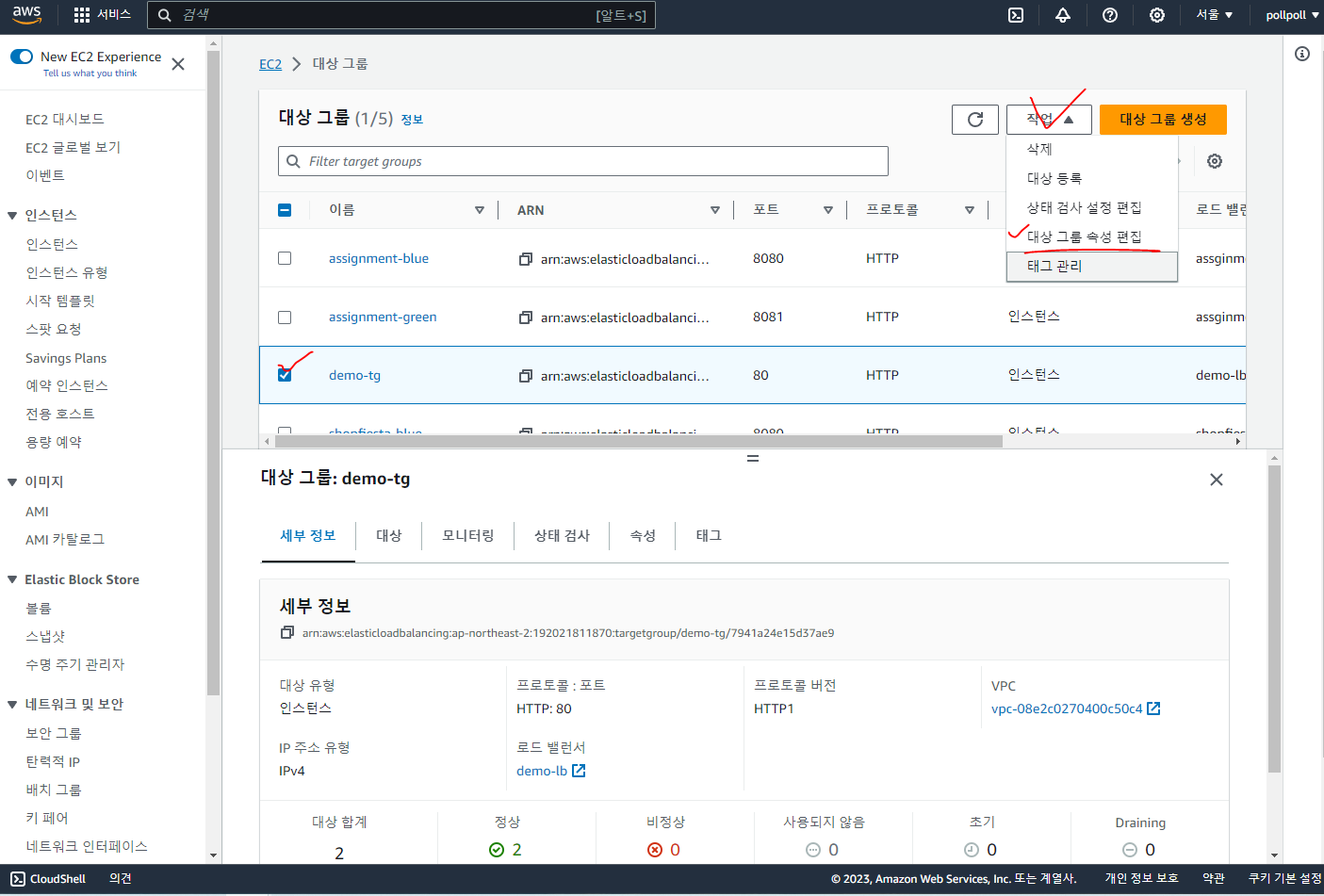The image size is (1324, 896).
Task: Collapse Elastic Block Store section
Action: 12,580
